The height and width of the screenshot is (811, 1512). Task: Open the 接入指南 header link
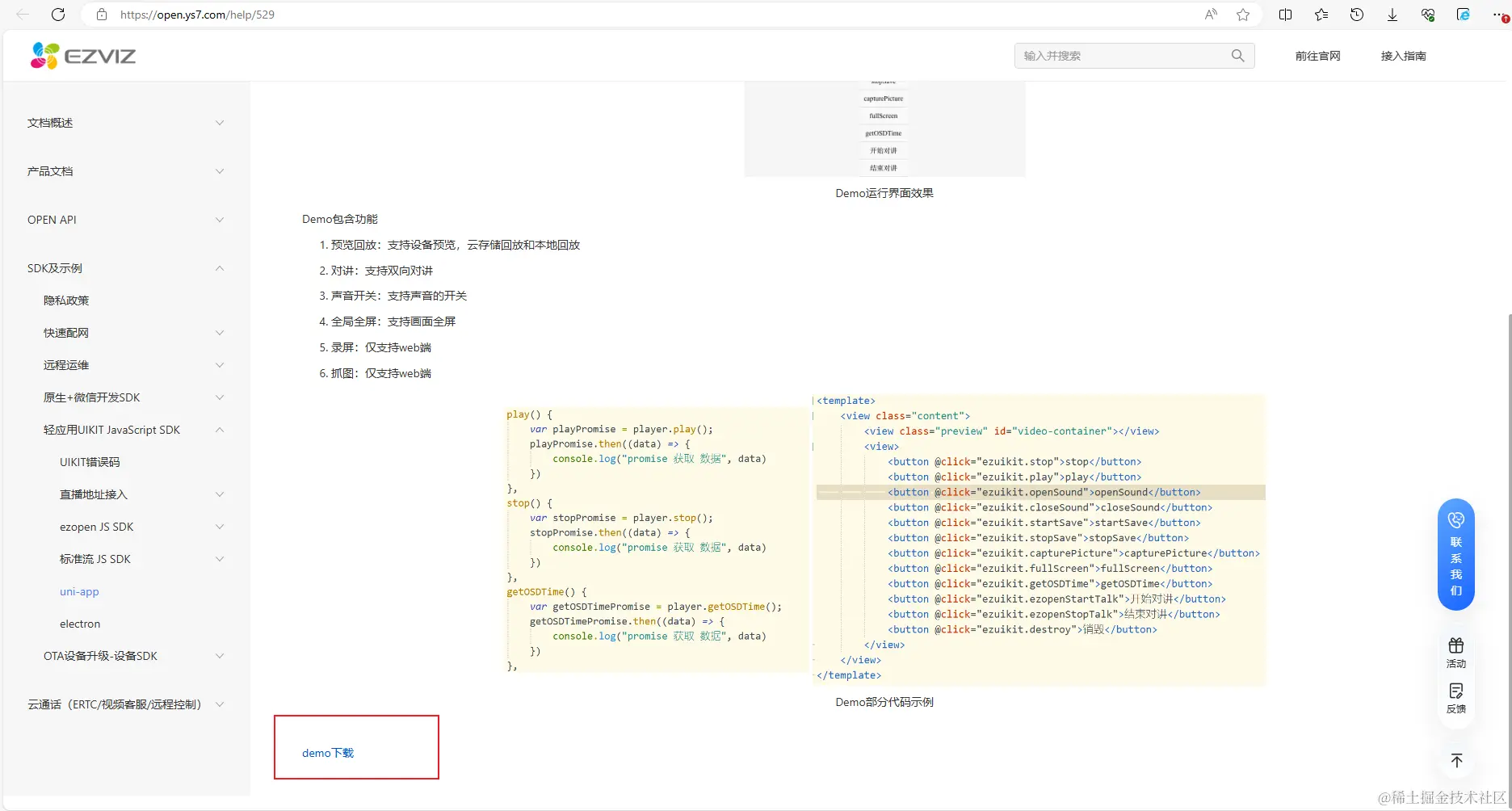(x=1403, y=56)
